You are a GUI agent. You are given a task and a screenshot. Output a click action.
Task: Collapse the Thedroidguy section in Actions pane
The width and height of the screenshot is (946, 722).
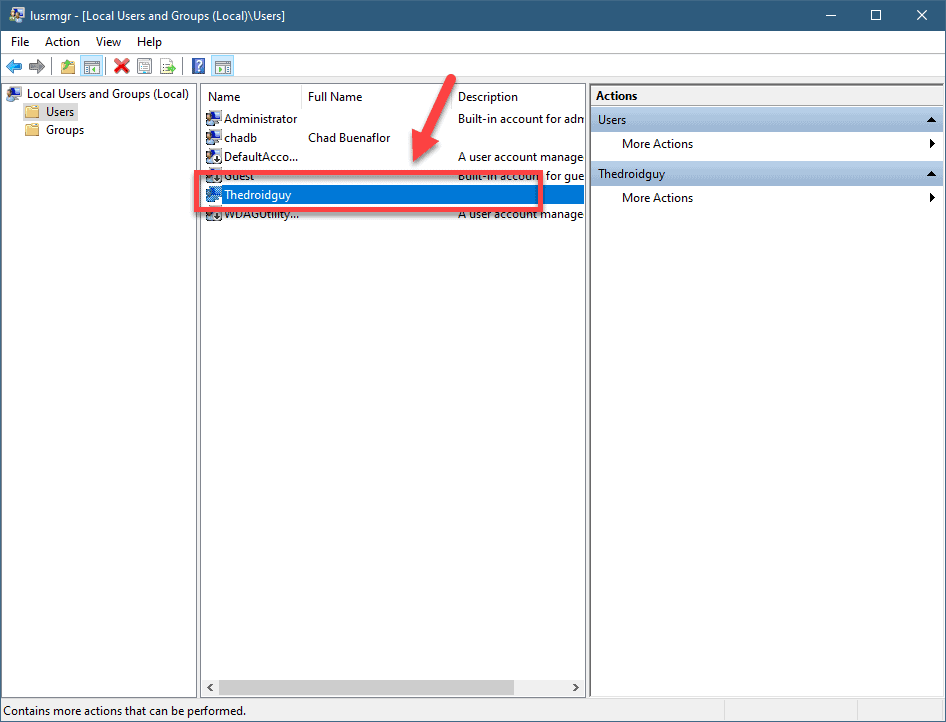click(932, 174)
